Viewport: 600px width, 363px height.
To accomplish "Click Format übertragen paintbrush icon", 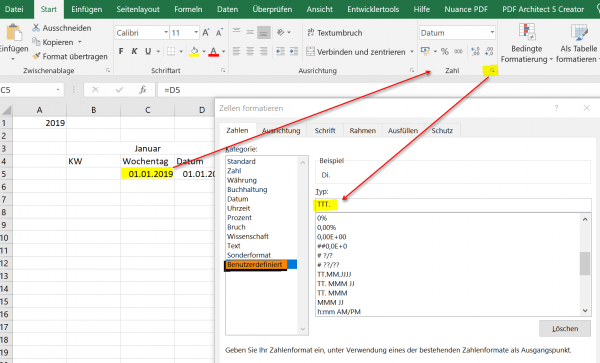I will click(36, 56).
